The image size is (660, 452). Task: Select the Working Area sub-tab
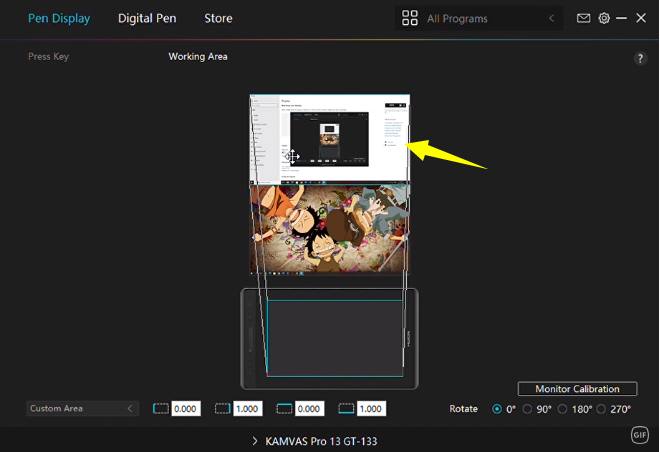(x=198, y=56)
